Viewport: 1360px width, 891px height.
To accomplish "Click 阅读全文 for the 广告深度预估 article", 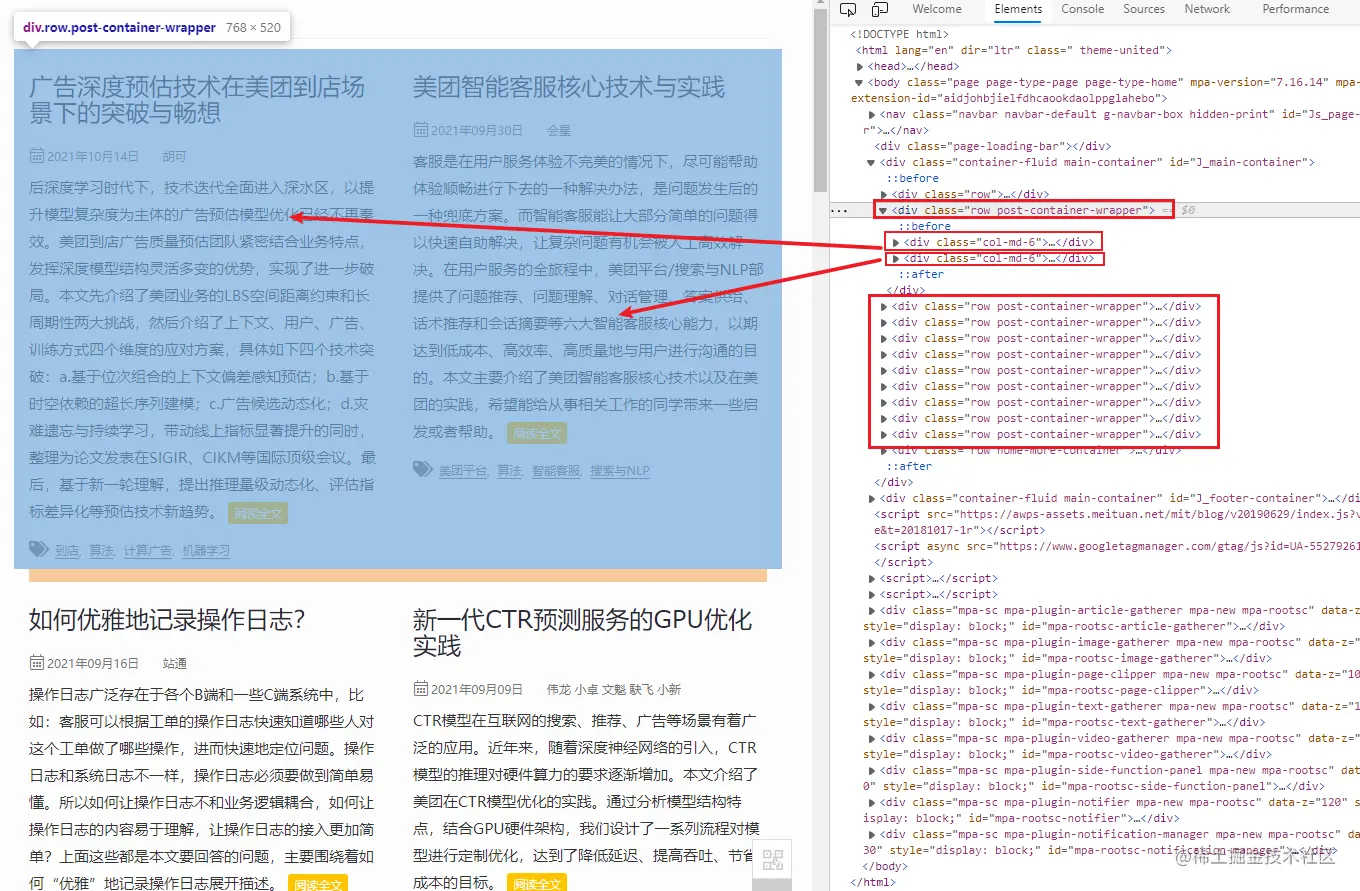I will point(258,513).
